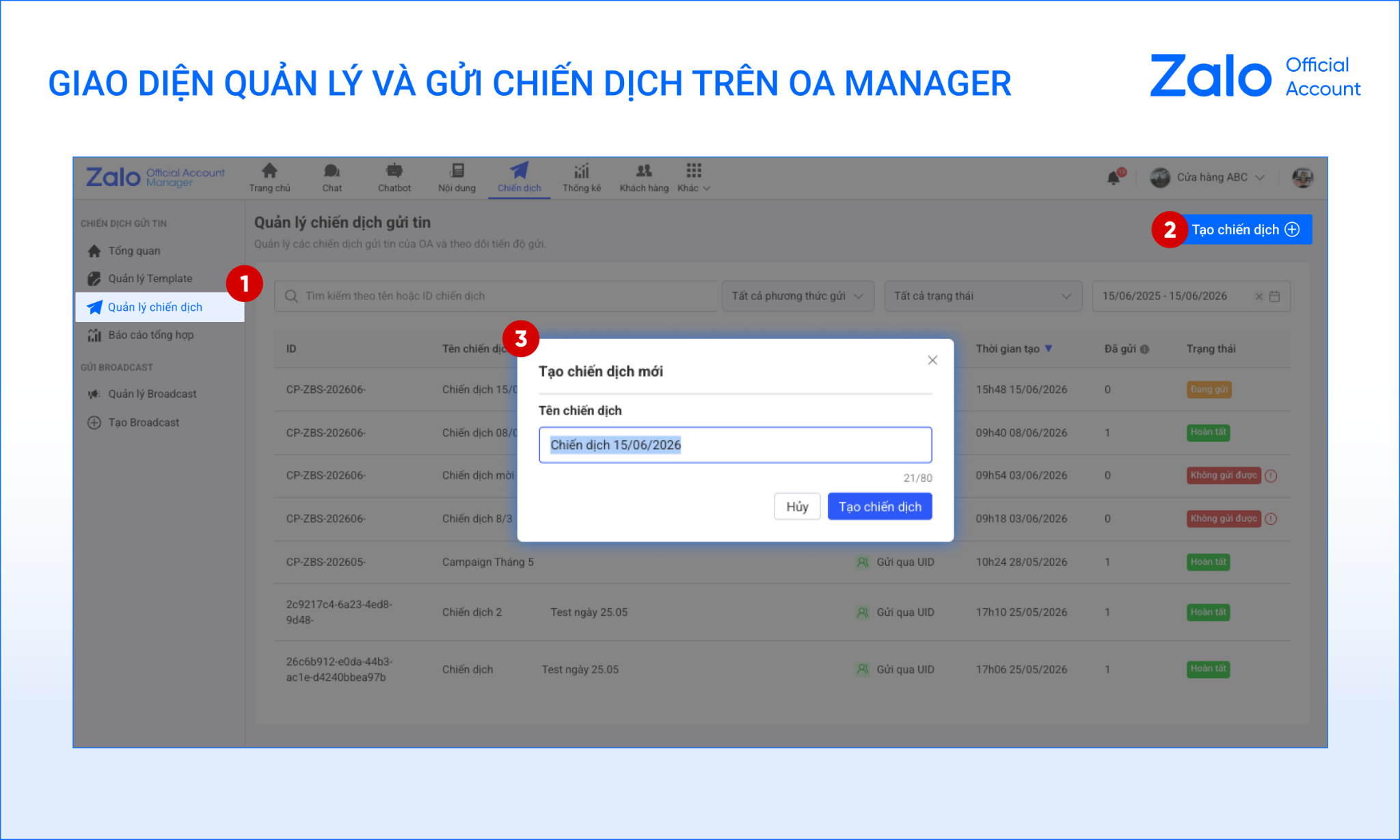Open the Nội dung content icon
1400x840 pixels.
pos(457,170)
